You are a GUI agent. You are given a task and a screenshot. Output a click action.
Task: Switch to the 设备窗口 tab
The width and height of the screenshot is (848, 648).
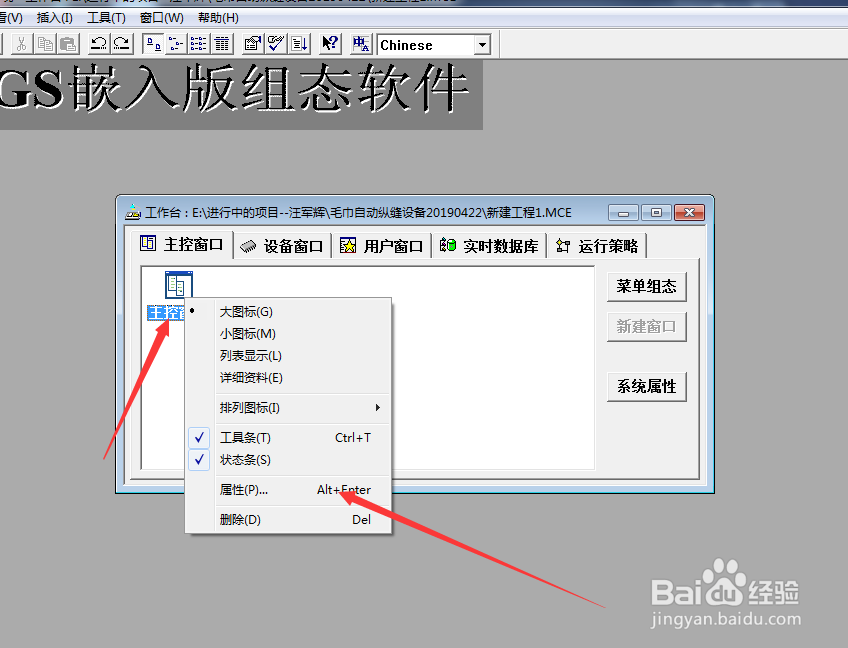point(282,246)
